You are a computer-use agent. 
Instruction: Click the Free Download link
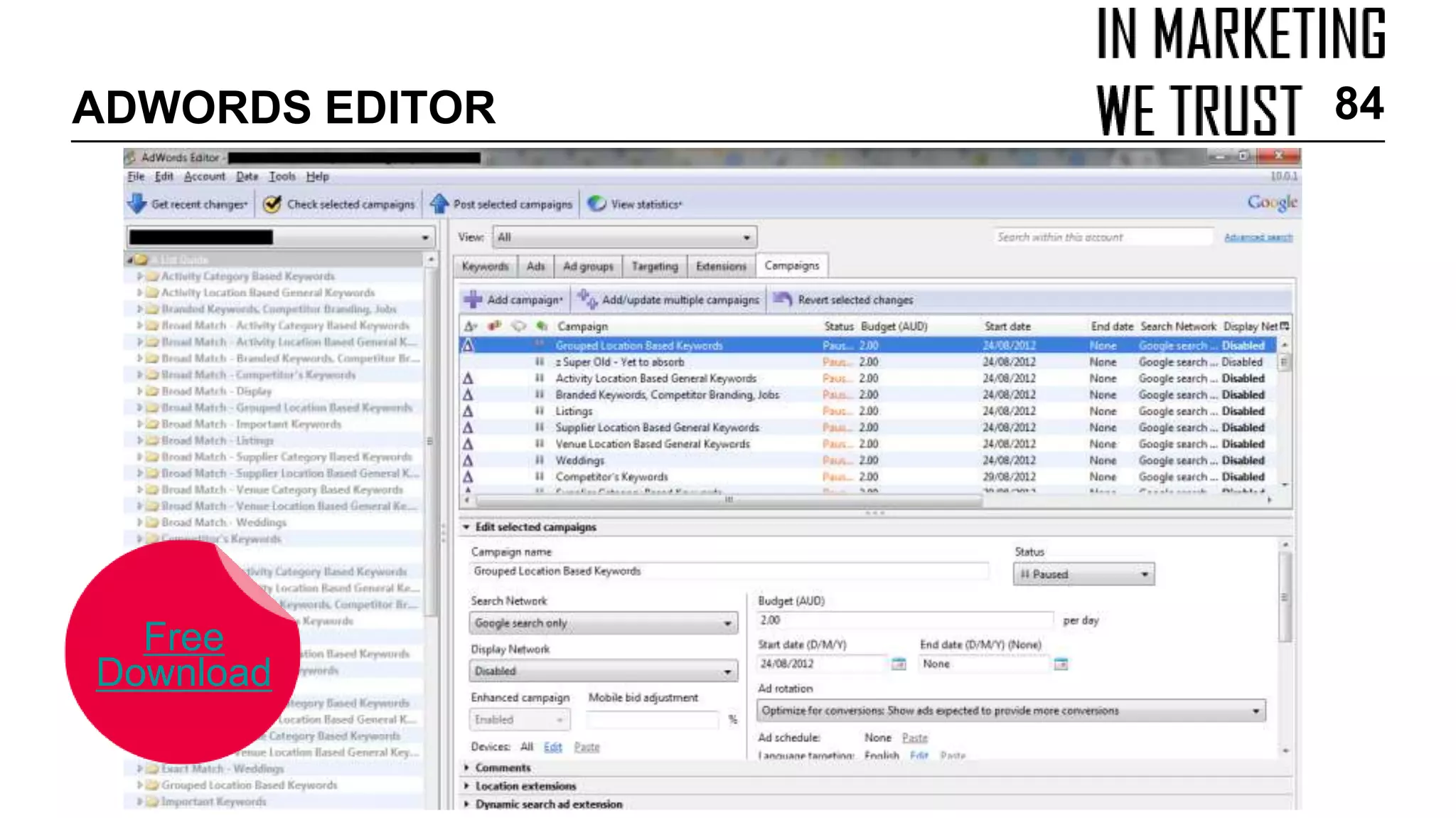coord(184,654)
